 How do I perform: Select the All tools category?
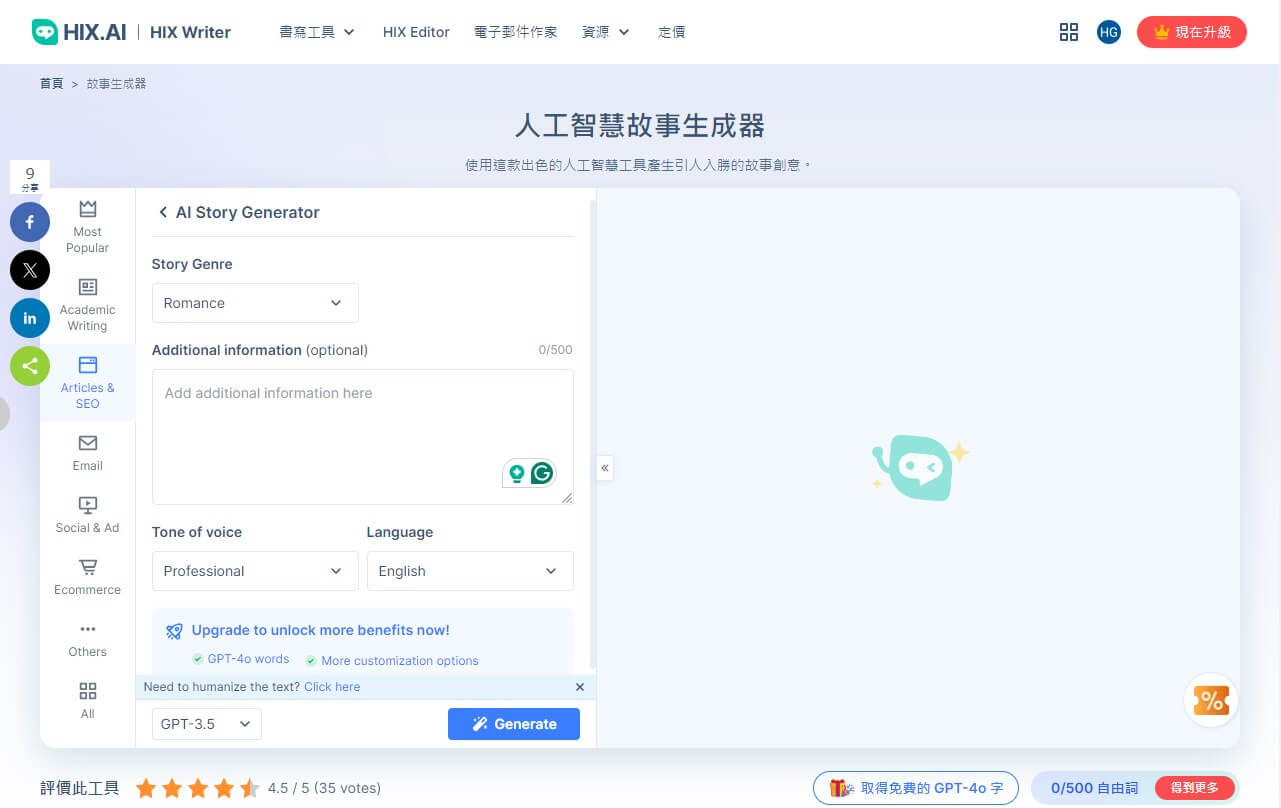click(88, 700)
